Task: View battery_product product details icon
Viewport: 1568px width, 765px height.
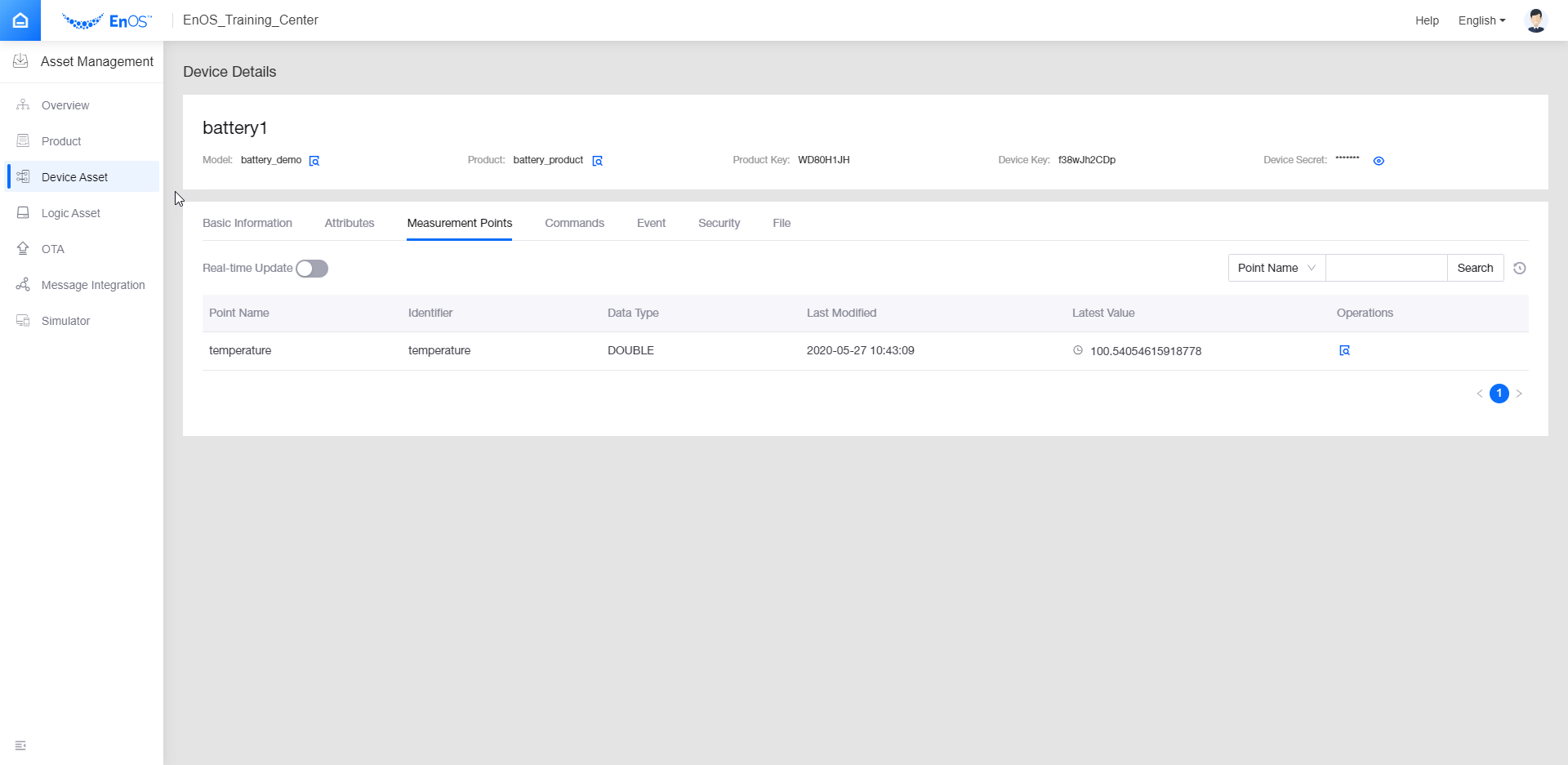Action: 597,161
